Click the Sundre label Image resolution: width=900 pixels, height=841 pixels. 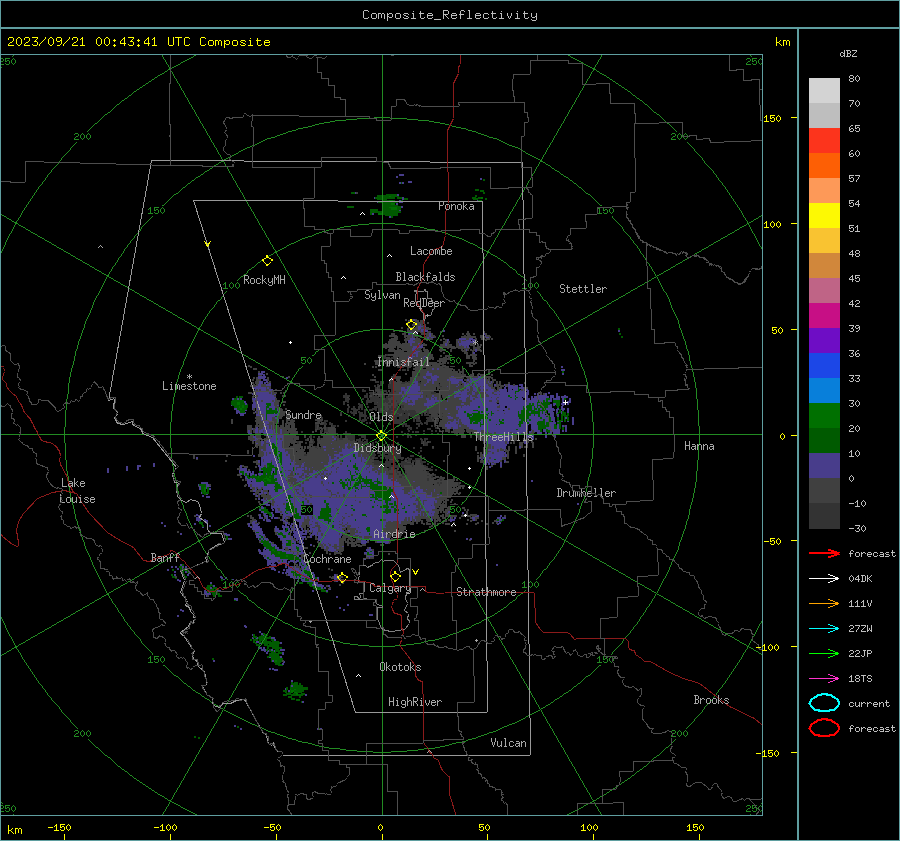pyautogui.click(x=303, y=415)
